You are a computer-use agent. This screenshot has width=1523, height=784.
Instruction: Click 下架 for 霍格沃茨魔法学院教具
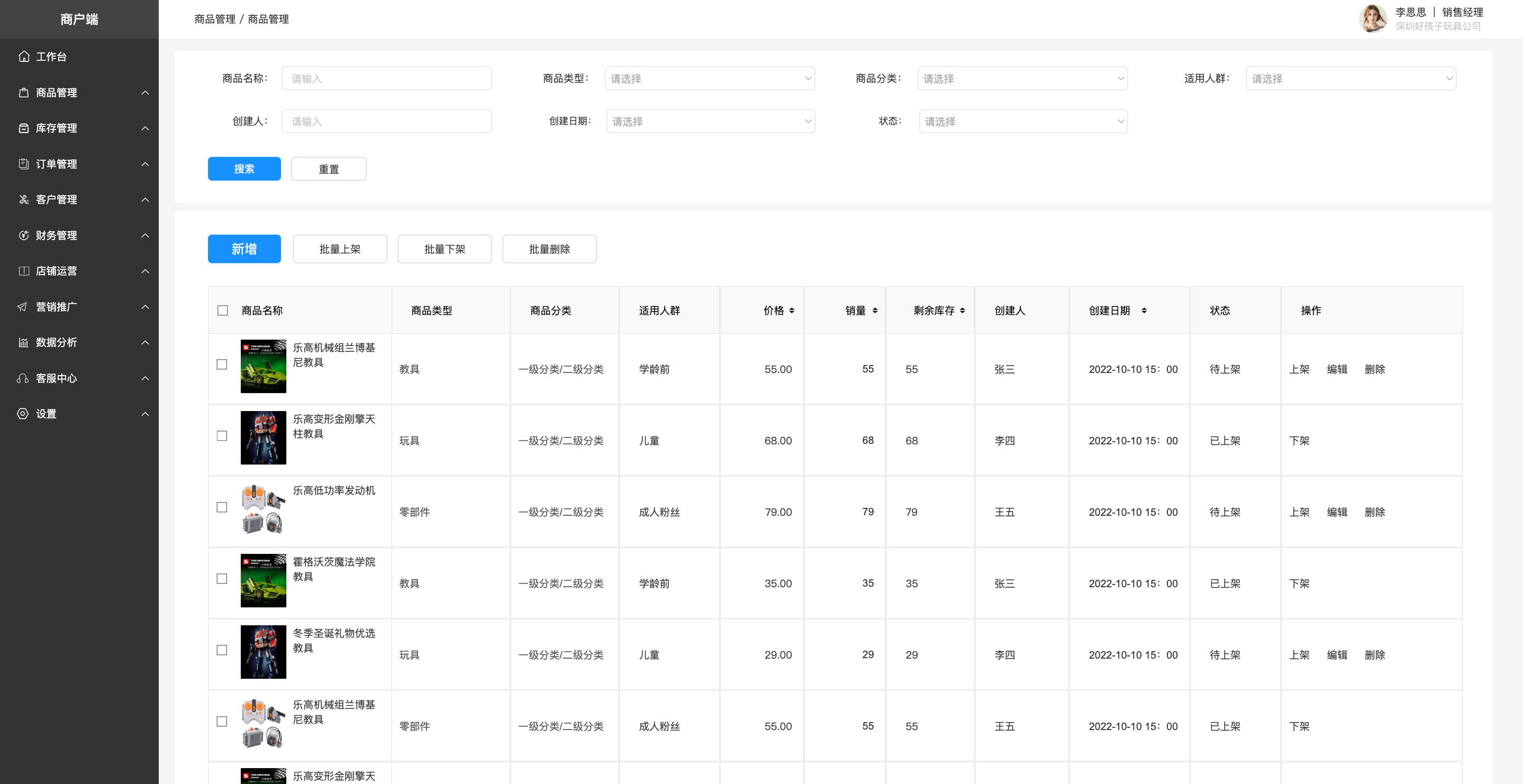(1299, 584)
